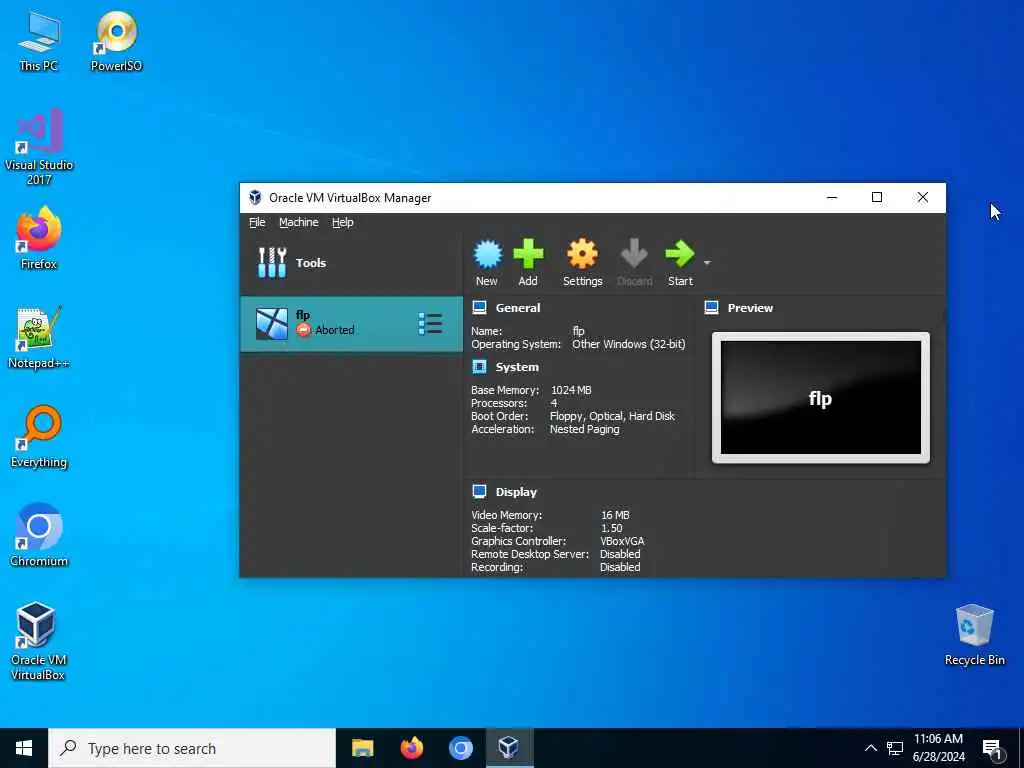Click the 'Other Windows (32-bit)' value

(x=629, y=344)
